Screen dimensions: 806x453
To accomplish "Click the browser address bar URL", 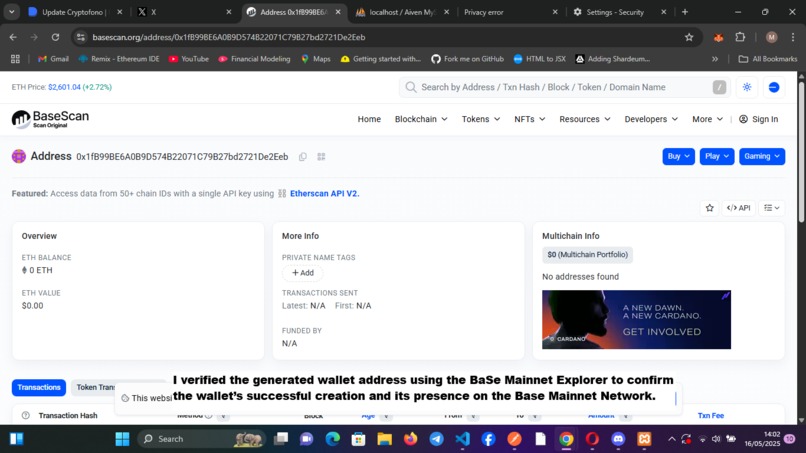I will 229,37.
